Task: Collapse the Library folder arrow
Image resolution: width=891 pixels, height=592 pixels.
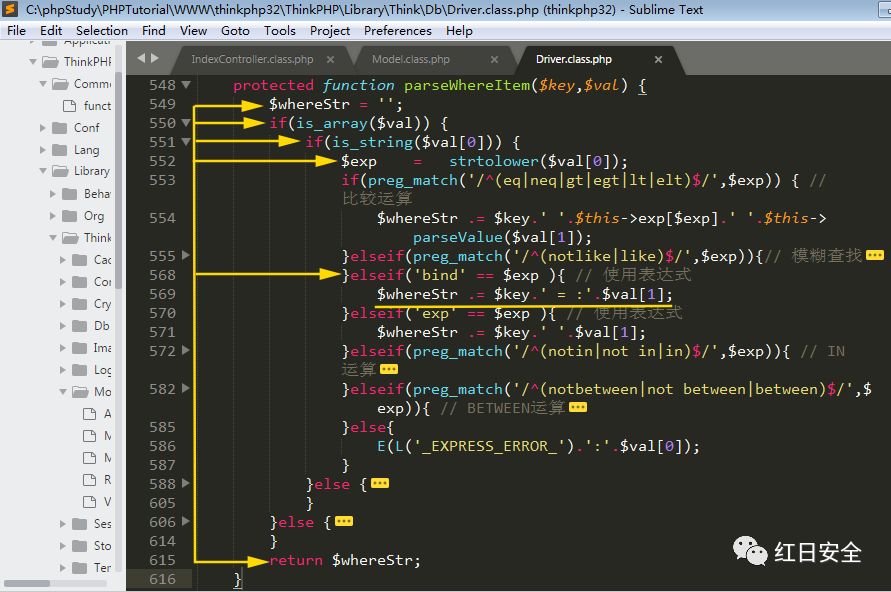Action: (43, 171)
